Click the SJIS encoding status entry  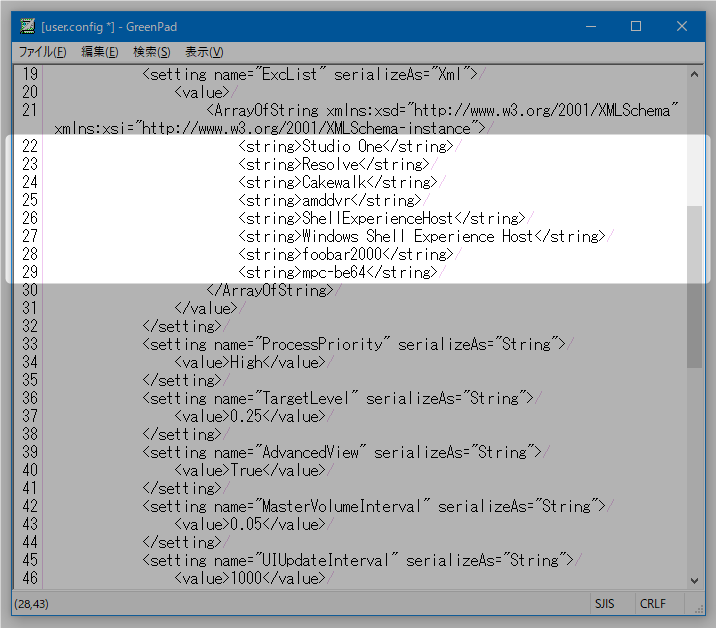[x=605, y=604]
